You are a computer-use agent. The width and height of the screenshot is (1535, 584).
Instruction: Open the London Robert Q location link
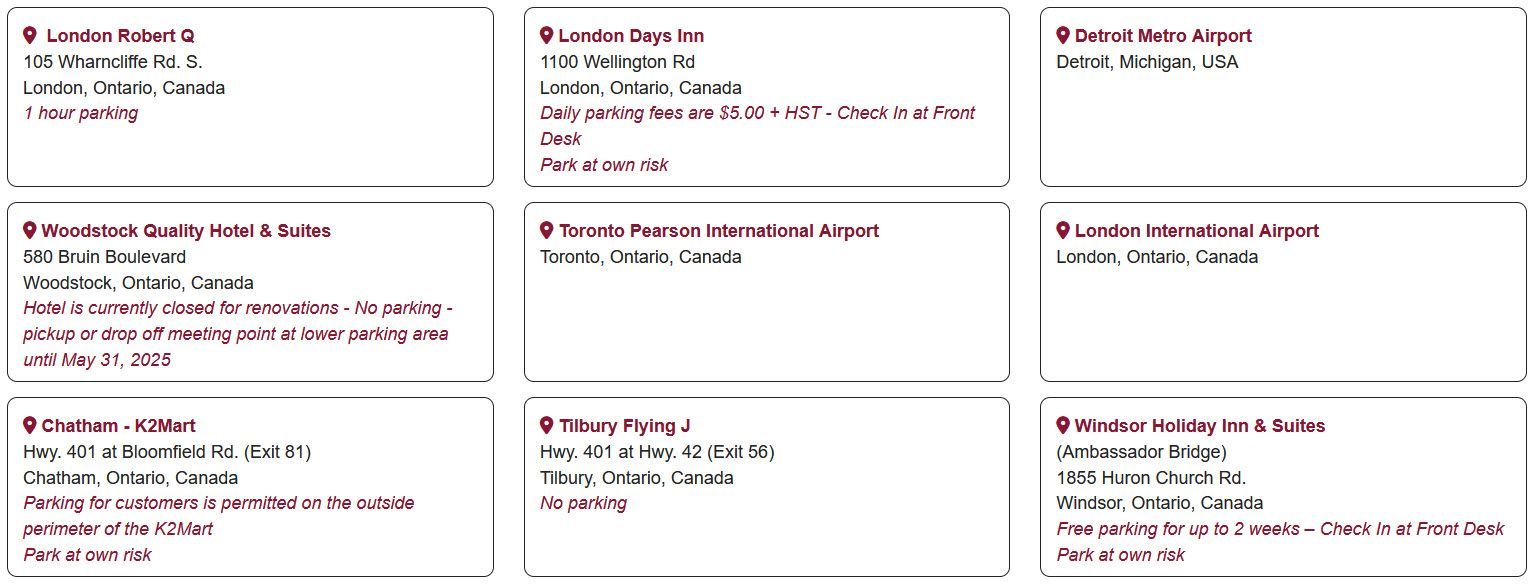(120, 36)
